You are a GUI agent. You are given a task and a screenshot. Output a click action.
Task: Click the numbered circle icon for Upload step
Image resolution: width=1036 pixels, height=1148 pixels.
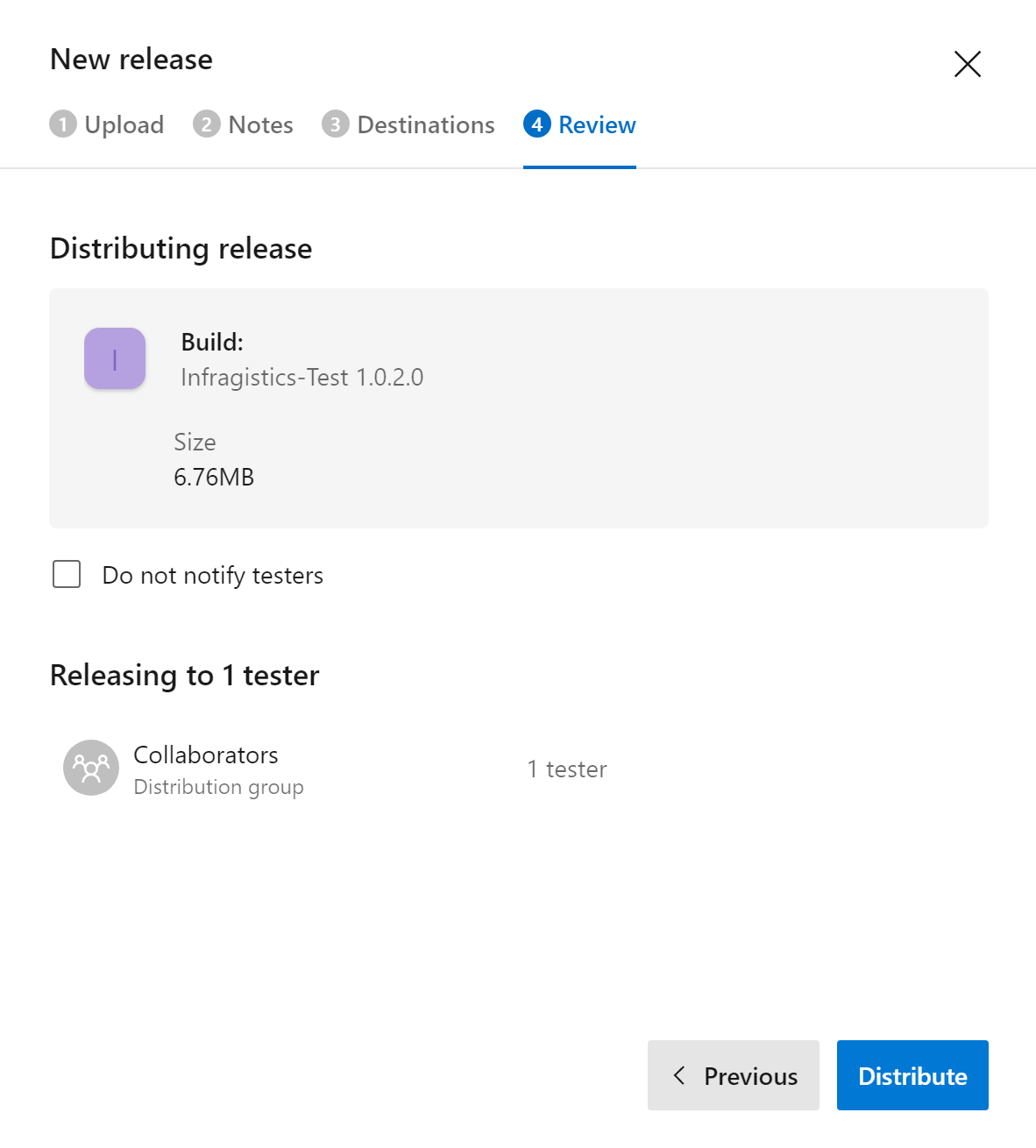tap(62, 124)
